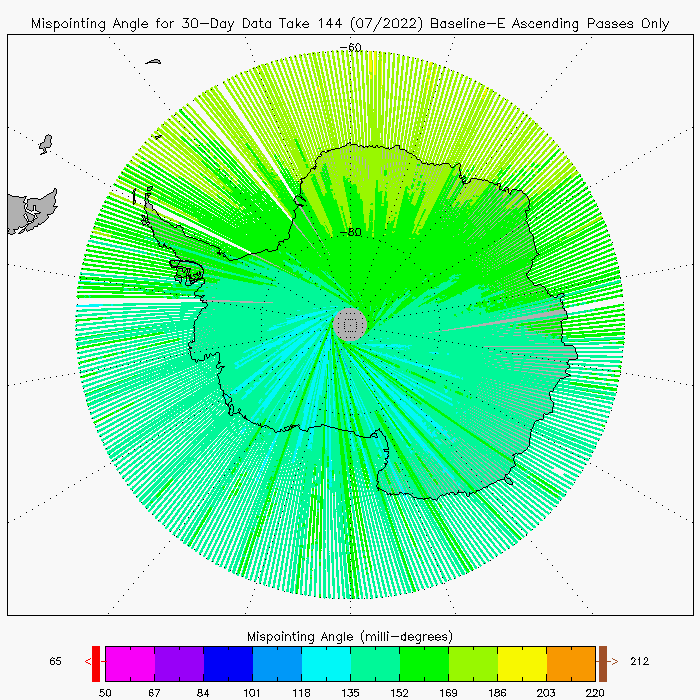Click the colorbar tick label '169'
The image size is (700, 700).
point(448,693)
